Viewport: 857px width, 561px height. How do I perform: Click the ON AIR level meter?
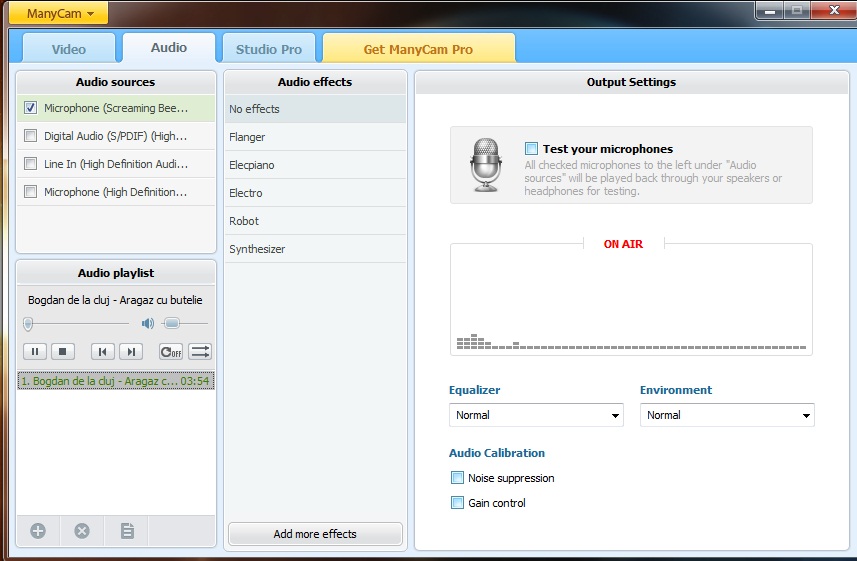(631, 299)
